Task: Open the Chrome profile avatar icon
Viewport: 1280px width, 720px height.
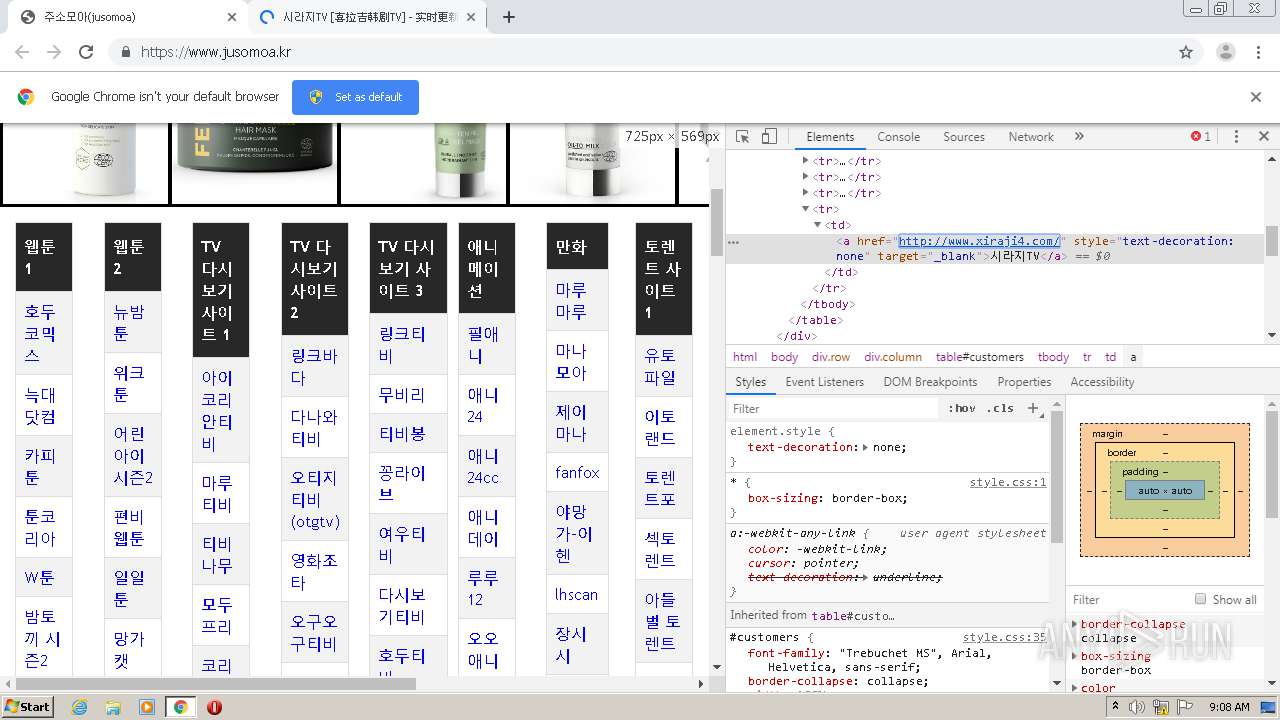Action: pyautogui.click(x=1226, y=52)
